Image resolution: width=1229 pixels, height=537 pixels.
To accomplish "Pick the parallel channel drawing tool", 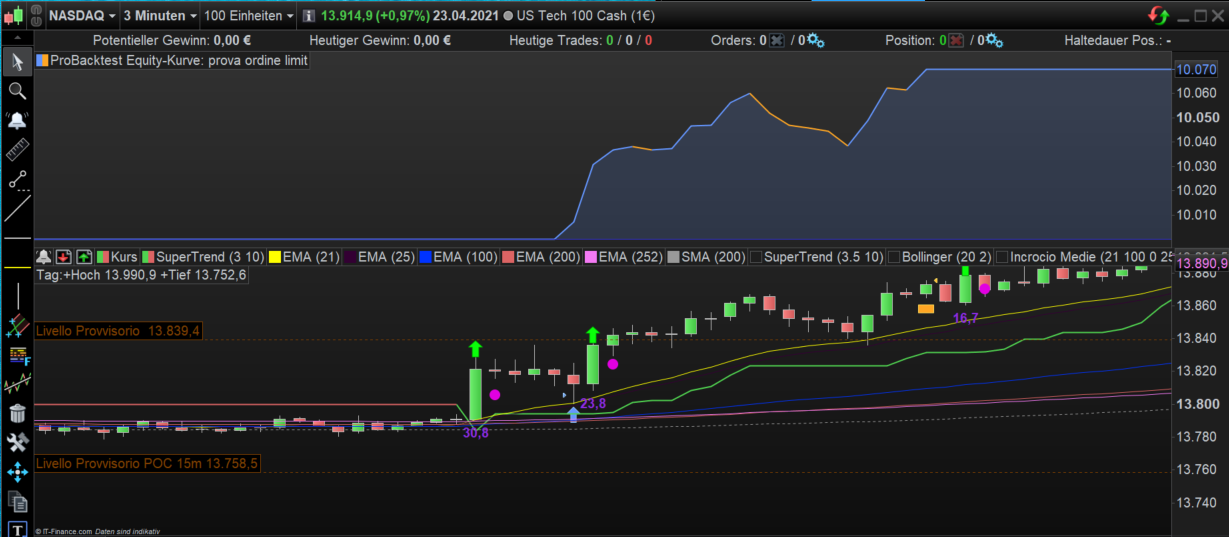I will pos(17,325).
